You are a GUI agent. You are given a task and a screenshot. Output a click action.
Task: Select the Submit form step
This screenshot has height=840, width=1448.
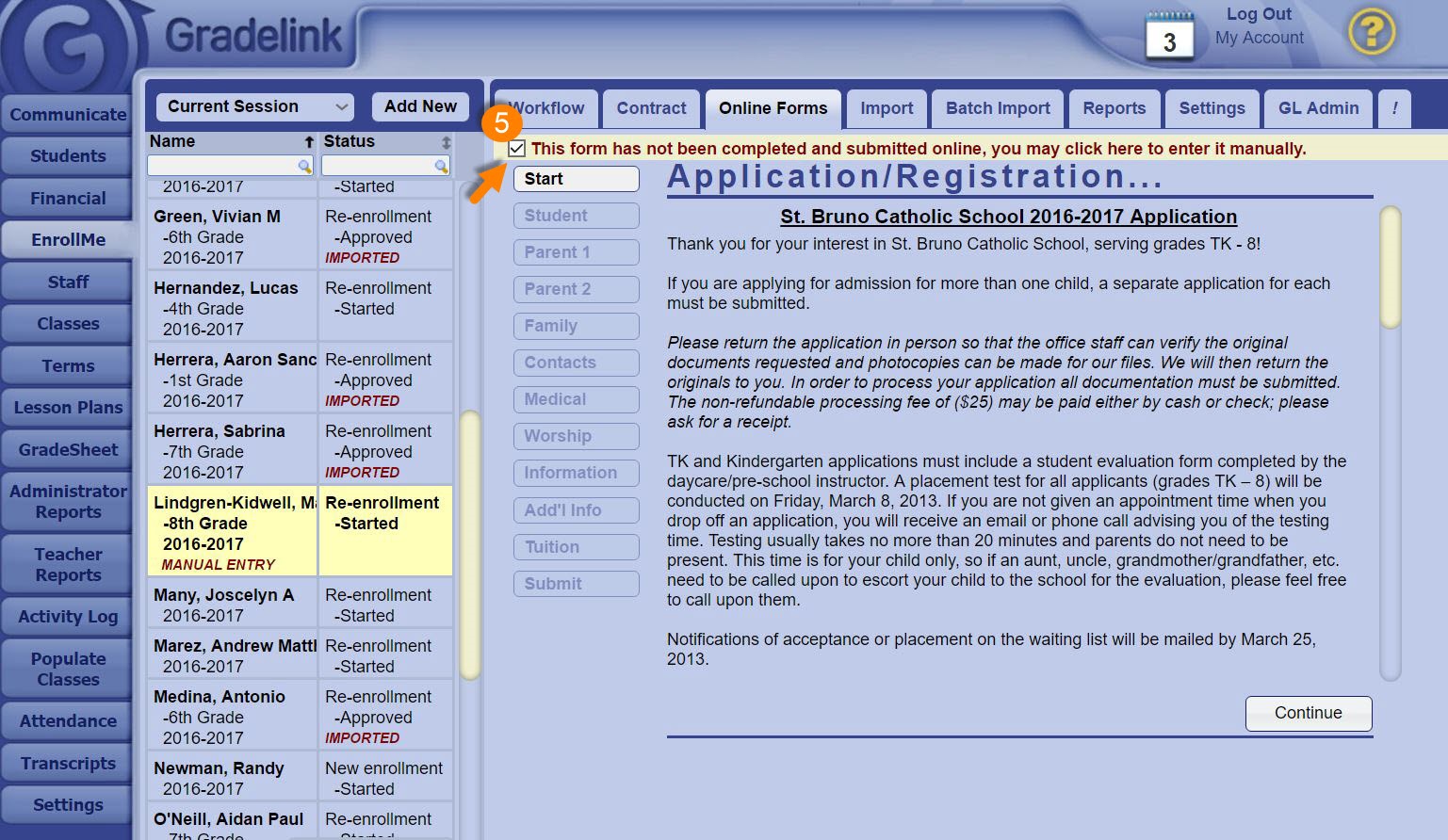coord(576,584)
